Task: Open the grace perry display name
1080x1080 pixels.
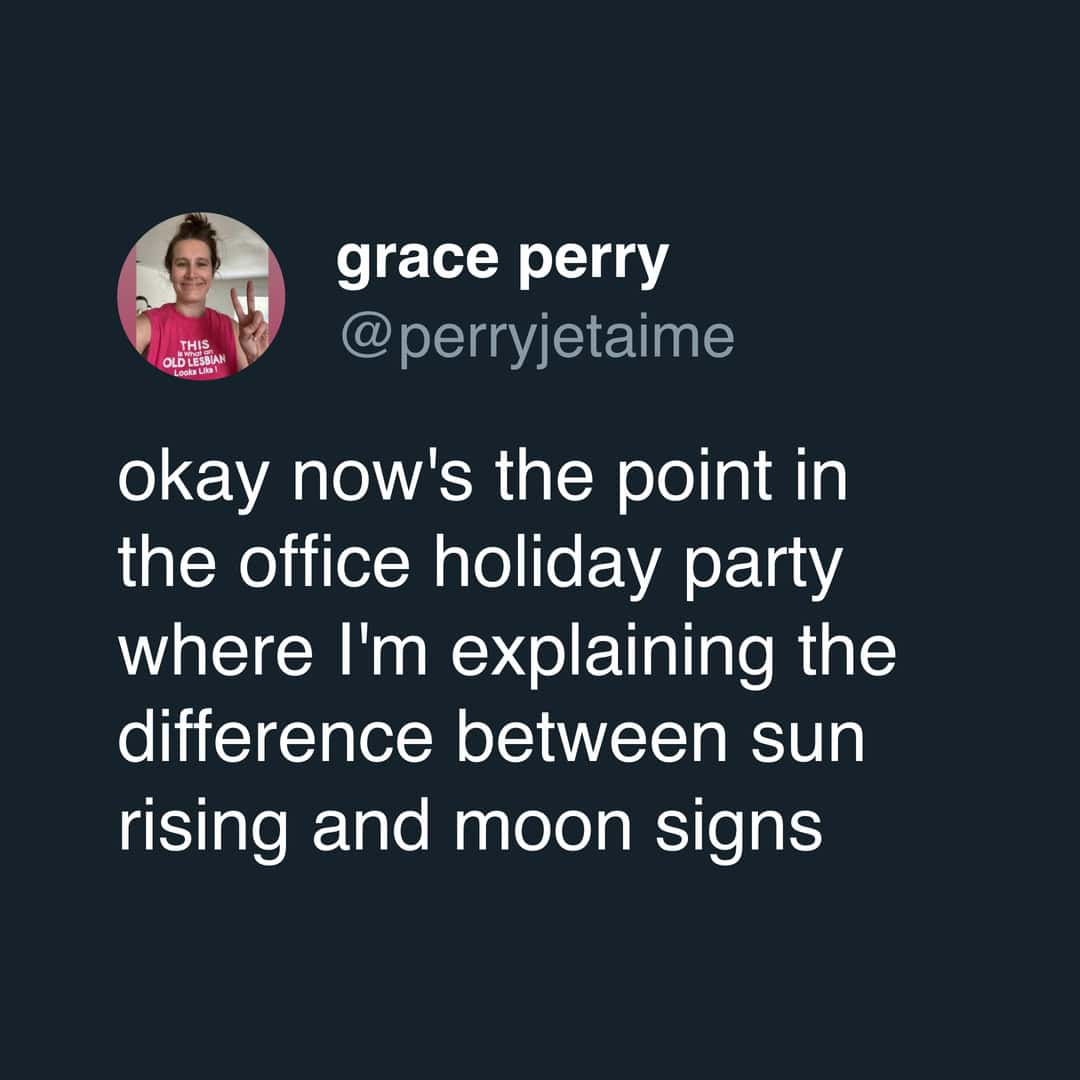Action: click(501, 262)
